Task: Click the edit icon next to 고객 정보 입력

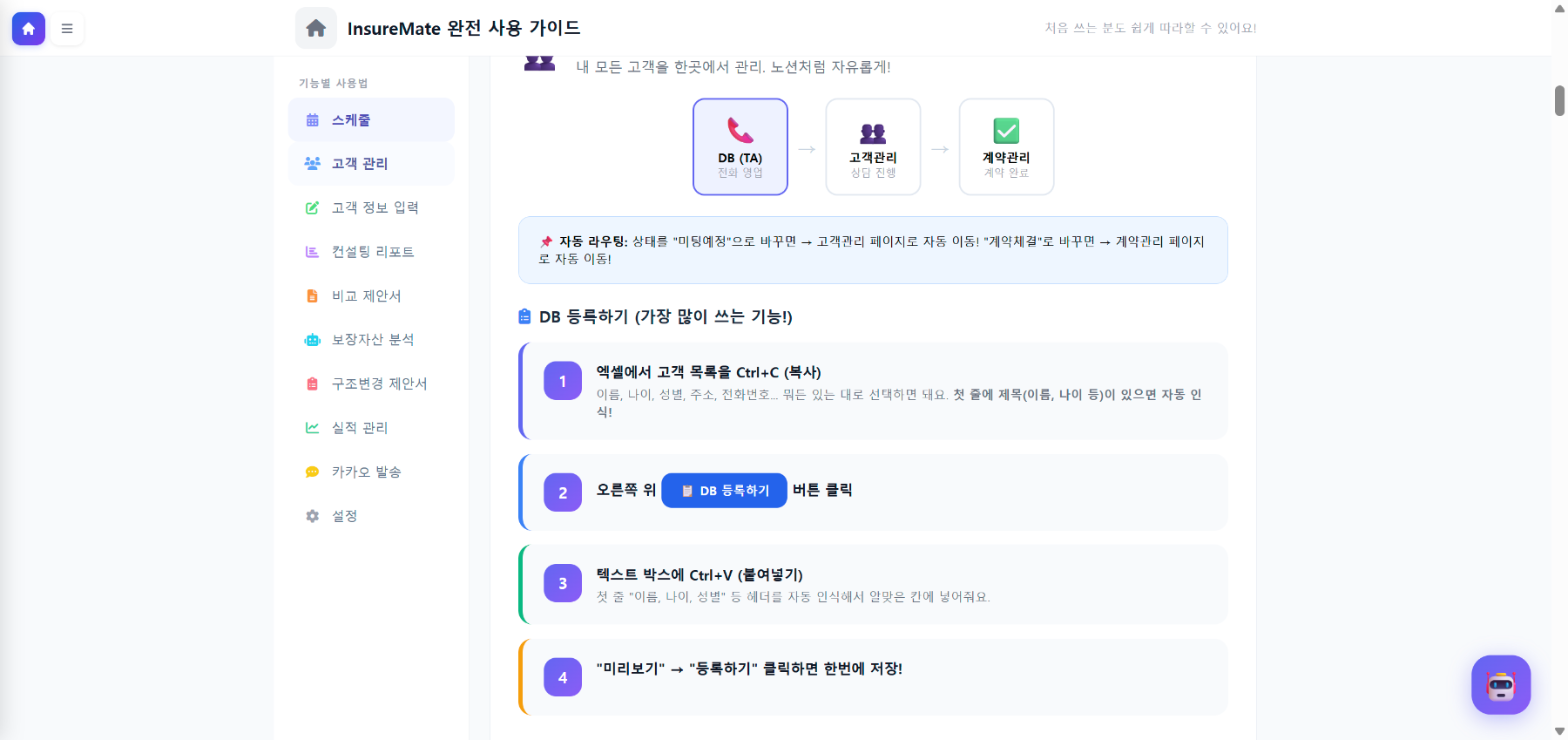Action: [x=312, y=208]
